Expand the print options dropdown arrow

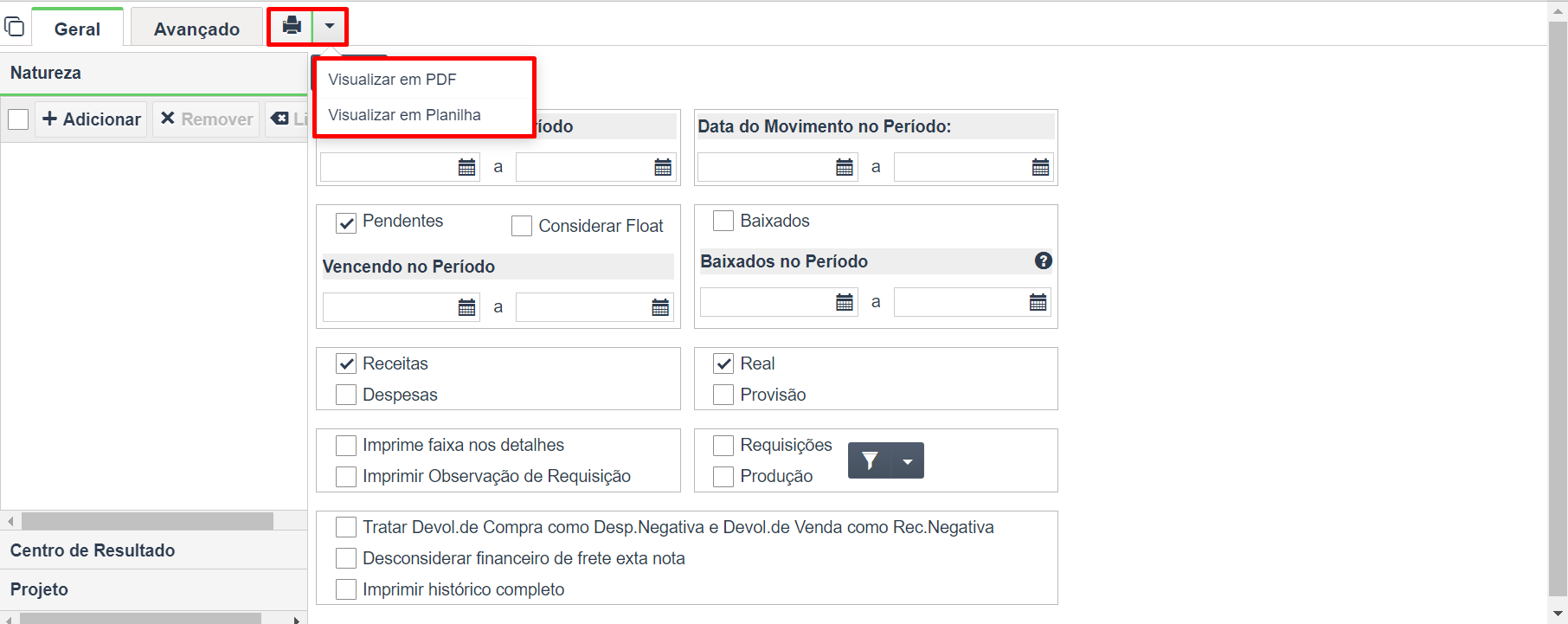(330, 26)
